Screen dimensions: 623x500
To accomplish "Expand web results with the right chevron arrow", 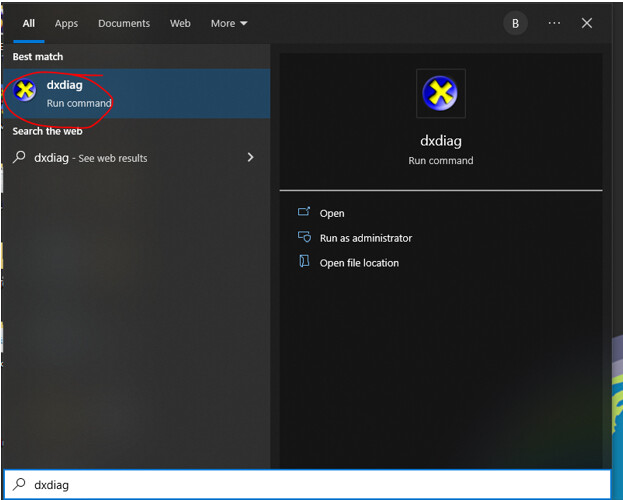I will 250,157.
